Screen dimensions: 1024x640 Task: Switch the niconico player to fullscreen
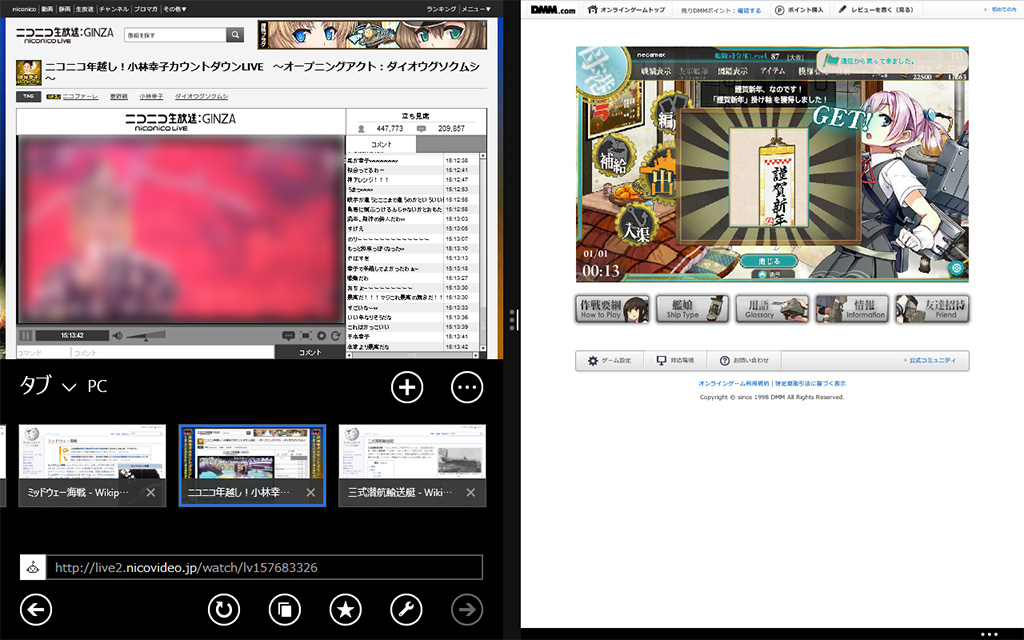[x=305, y=336]
